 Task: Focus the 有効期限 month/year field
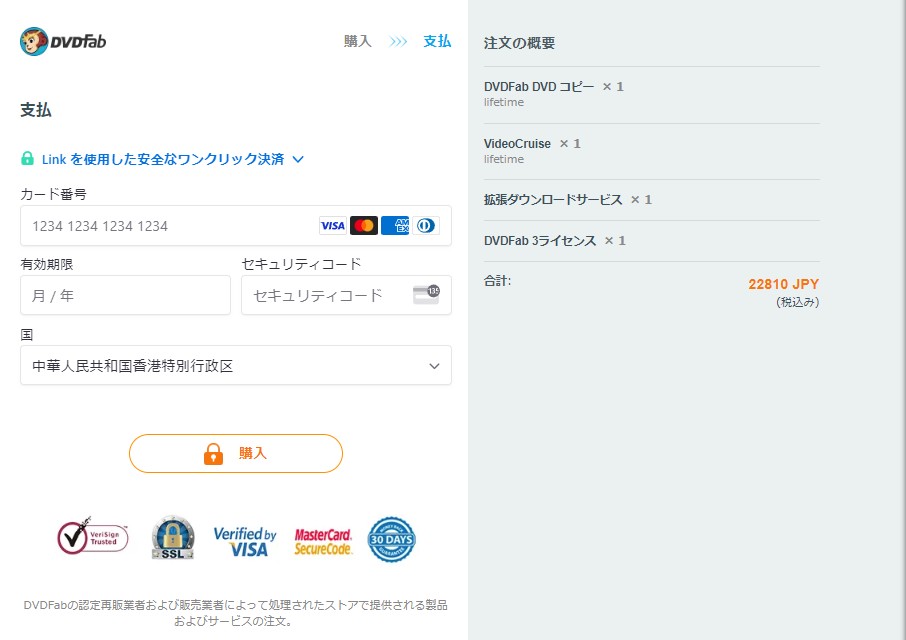tap(125, 295)
